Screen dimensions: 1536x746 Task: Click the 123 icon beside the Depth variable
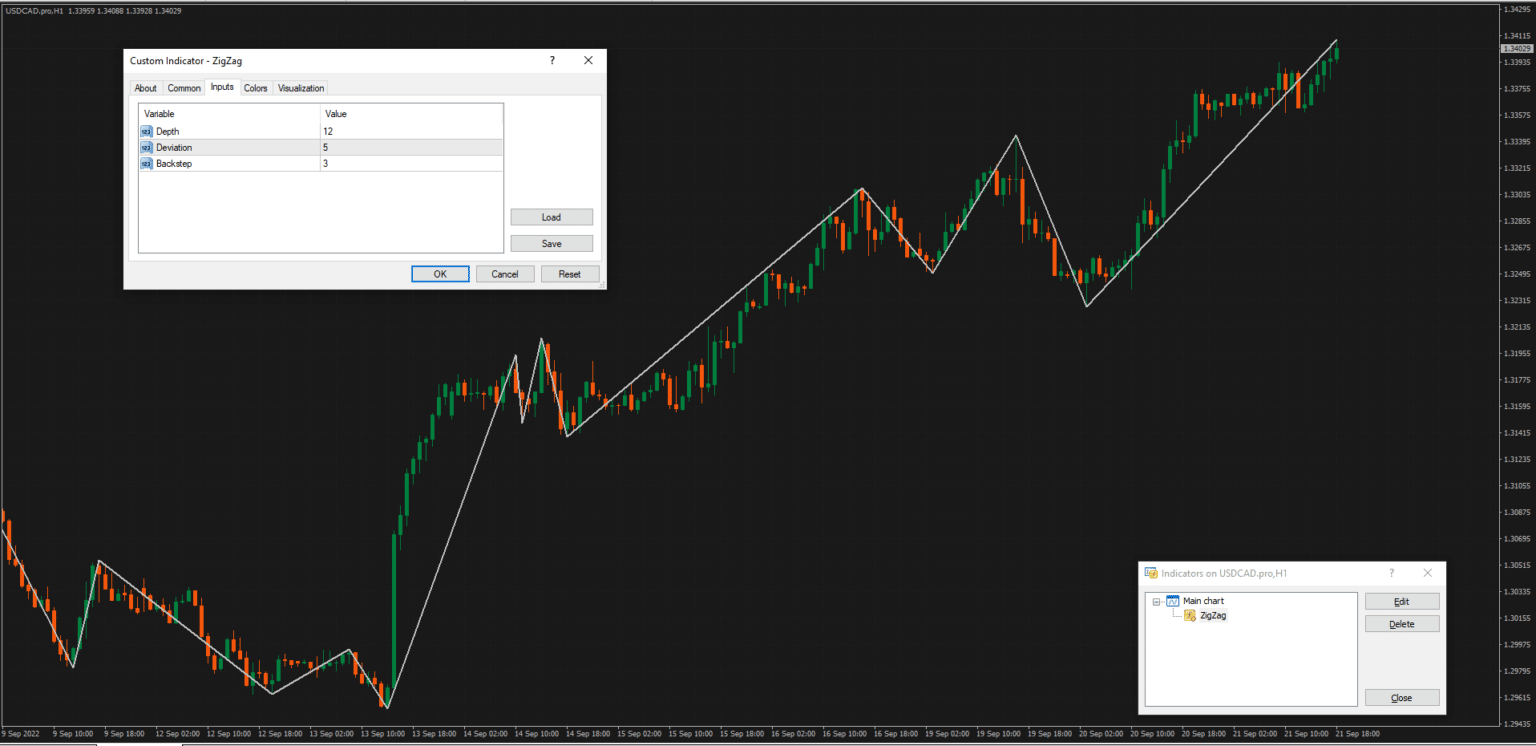(x=145, y=130)
